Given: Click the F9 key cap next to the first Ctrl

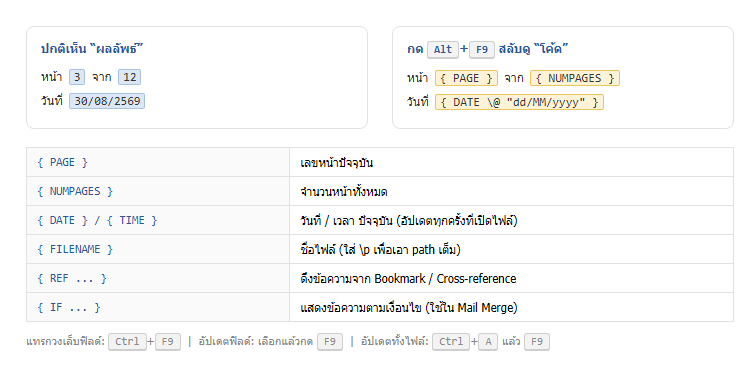Looking at the screenshot, I should click(x=168, y=342).
